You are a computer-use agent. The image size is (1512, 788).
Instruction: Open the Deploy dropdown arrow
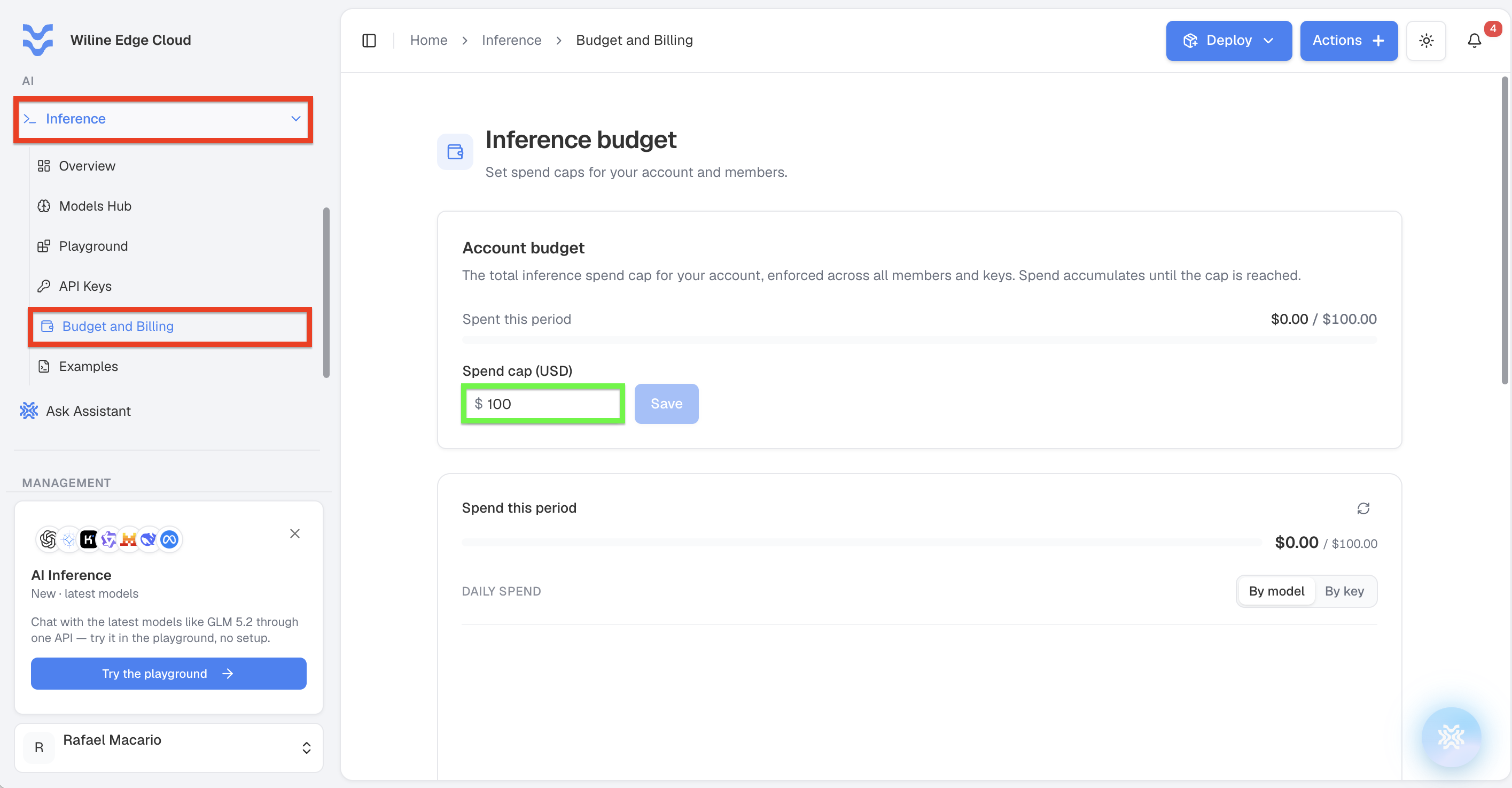(x=1268, y=41)
